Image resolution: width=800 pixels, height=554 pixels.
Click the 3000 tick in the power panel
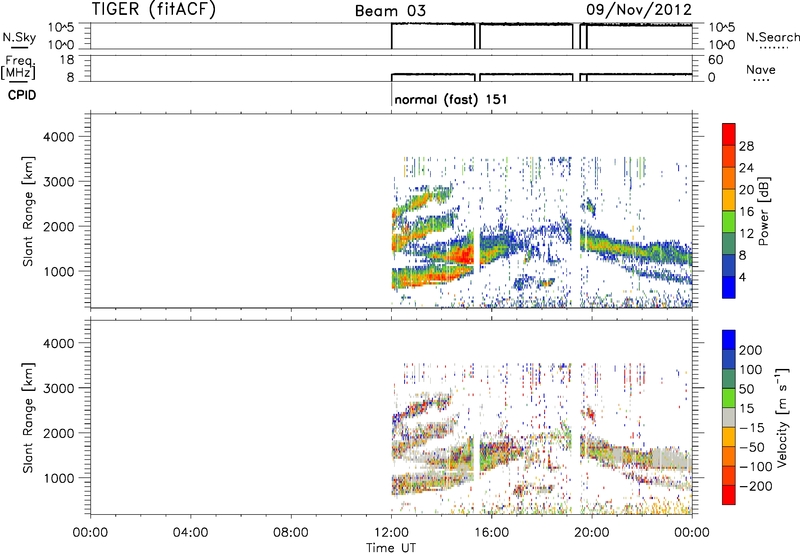(x=59, y=182)
